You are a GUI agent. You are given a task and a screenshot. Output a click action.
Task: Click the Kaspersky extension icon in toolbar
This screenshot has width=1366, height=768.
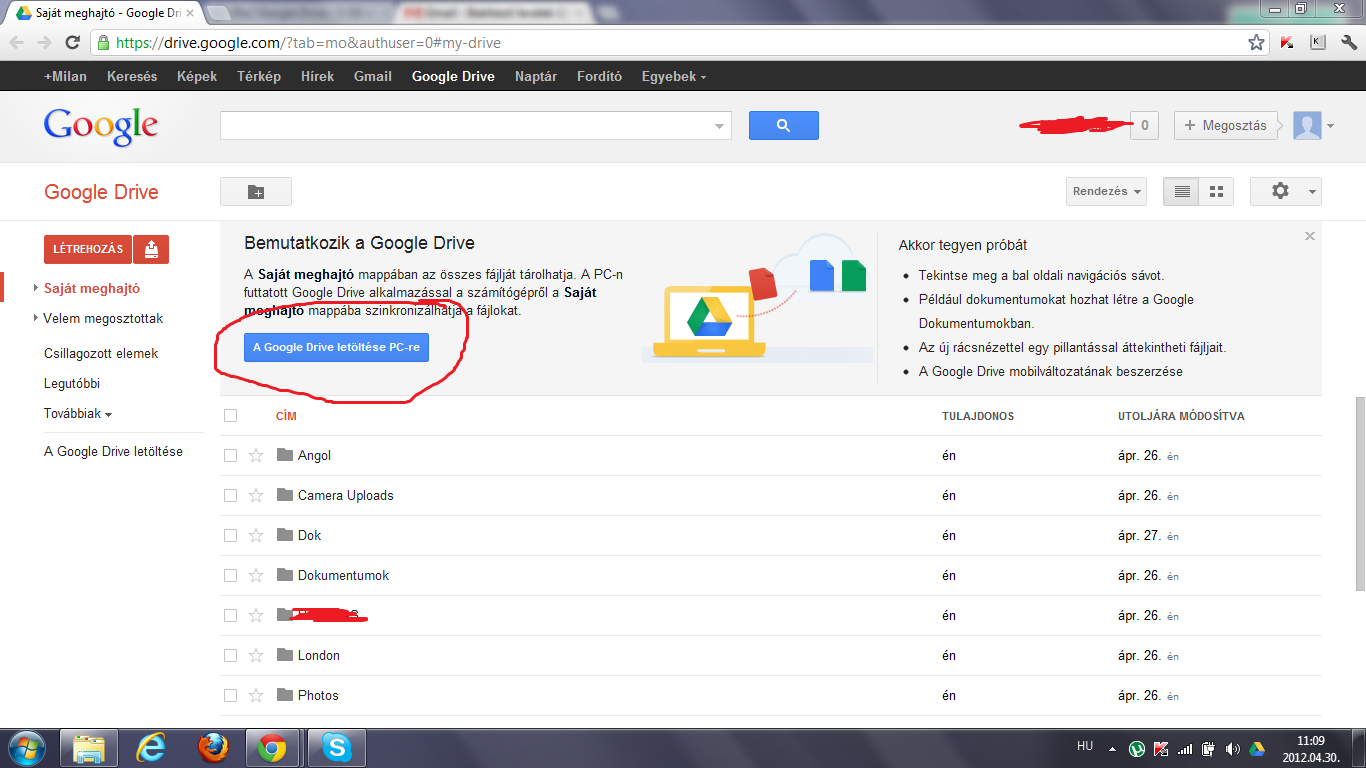click(x=1289, y=43)
